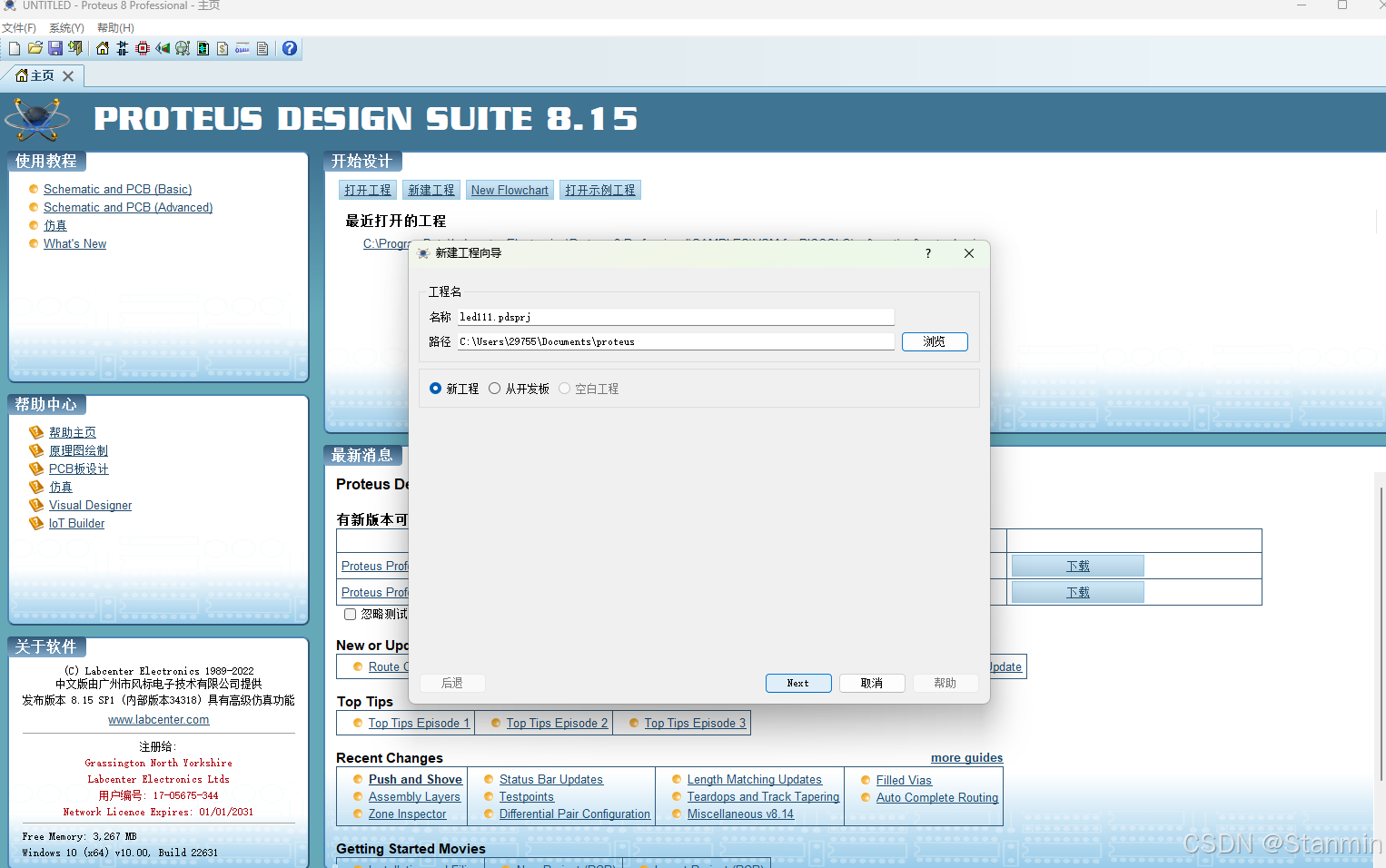Open Top Tips Episode 2
This screenshot has height=868, width=1386.
pyautogui.click(x=557, y=723)
